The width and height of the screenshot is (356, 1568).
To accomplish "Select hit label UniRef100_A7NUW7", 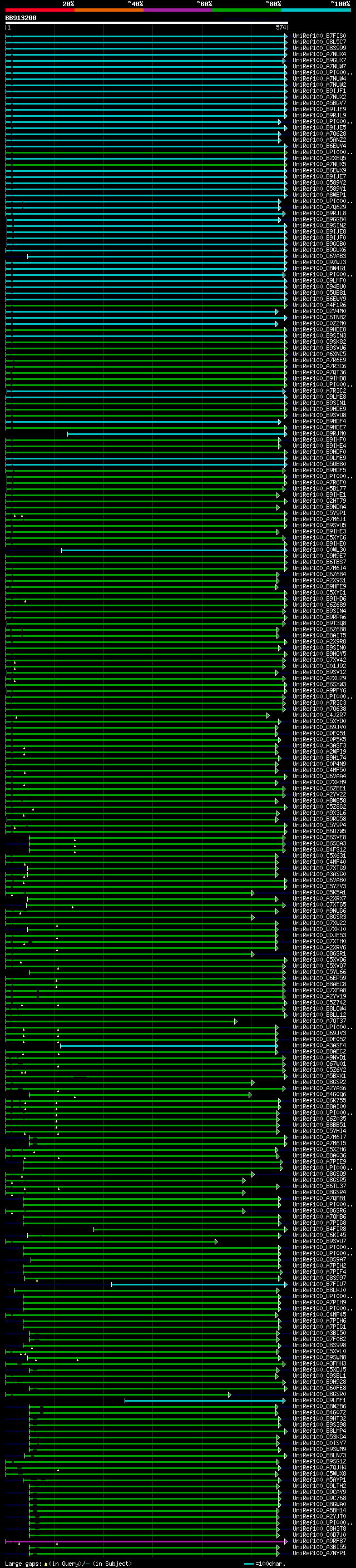I will 319,66.
